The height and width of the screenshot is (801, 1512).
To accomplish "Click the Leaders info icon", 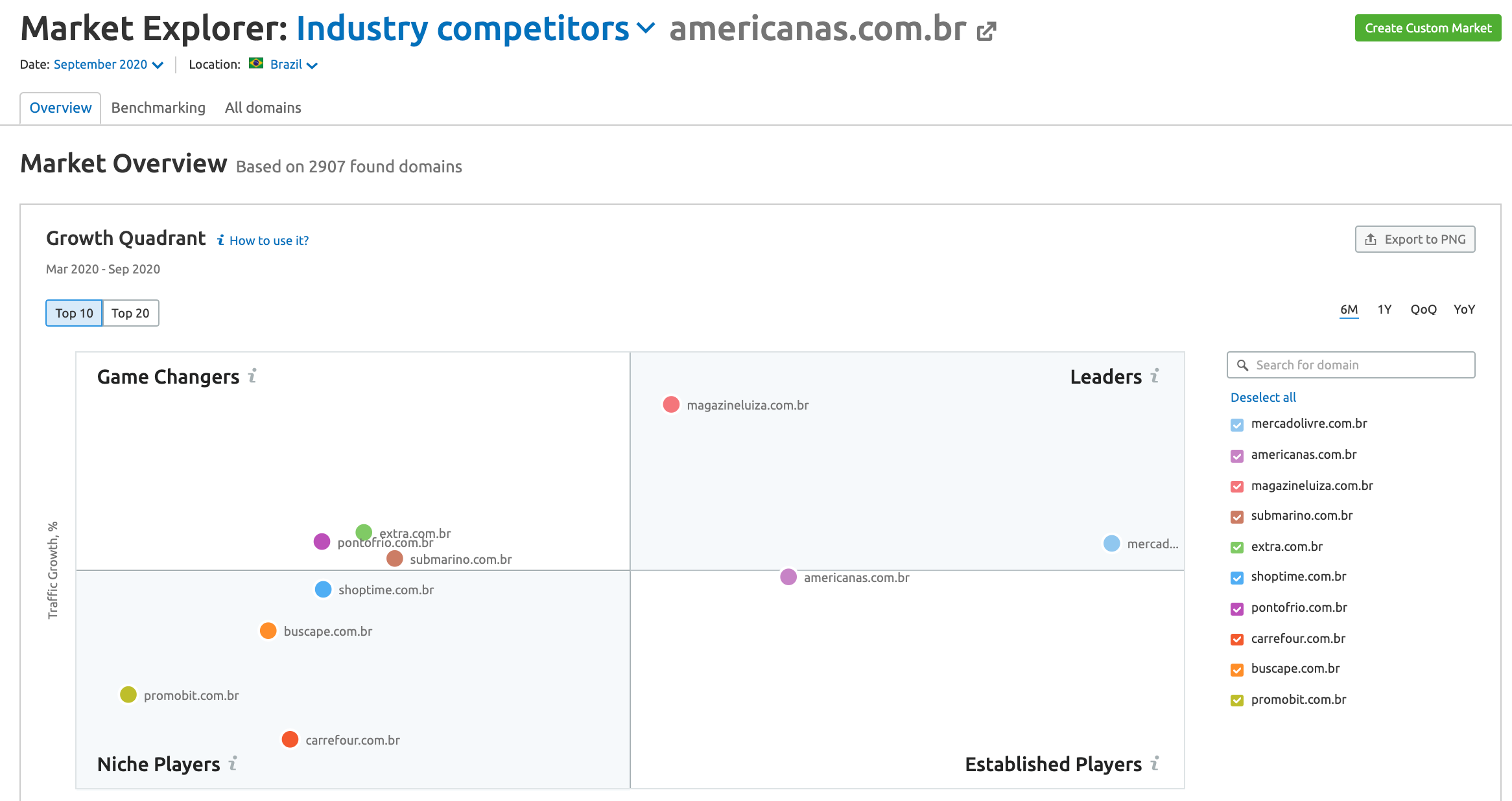I will click(1153, 376).
